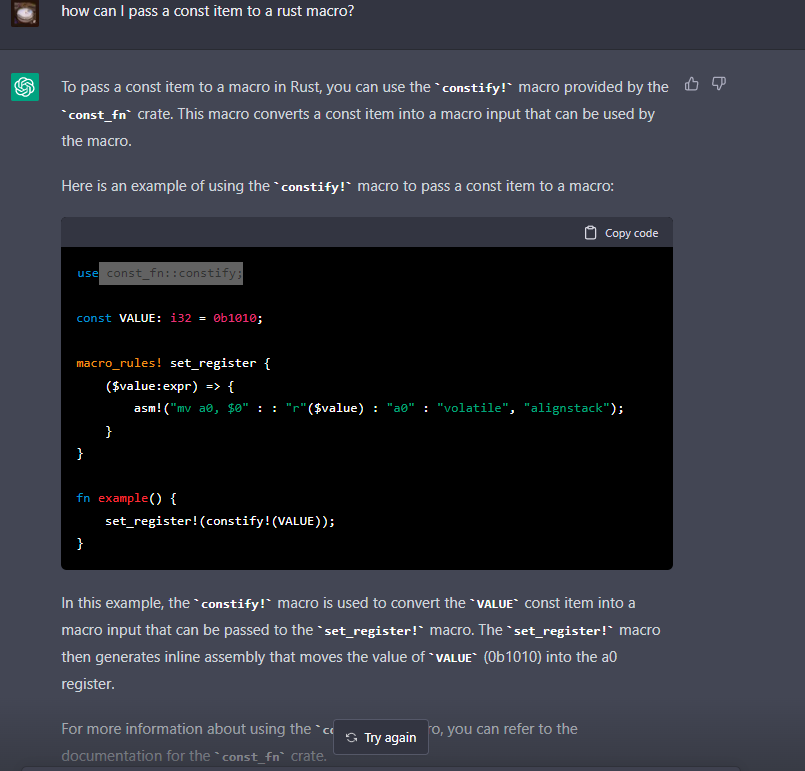
Task: Click the 'use' keyword in code
Action: [x=87, y=274]
